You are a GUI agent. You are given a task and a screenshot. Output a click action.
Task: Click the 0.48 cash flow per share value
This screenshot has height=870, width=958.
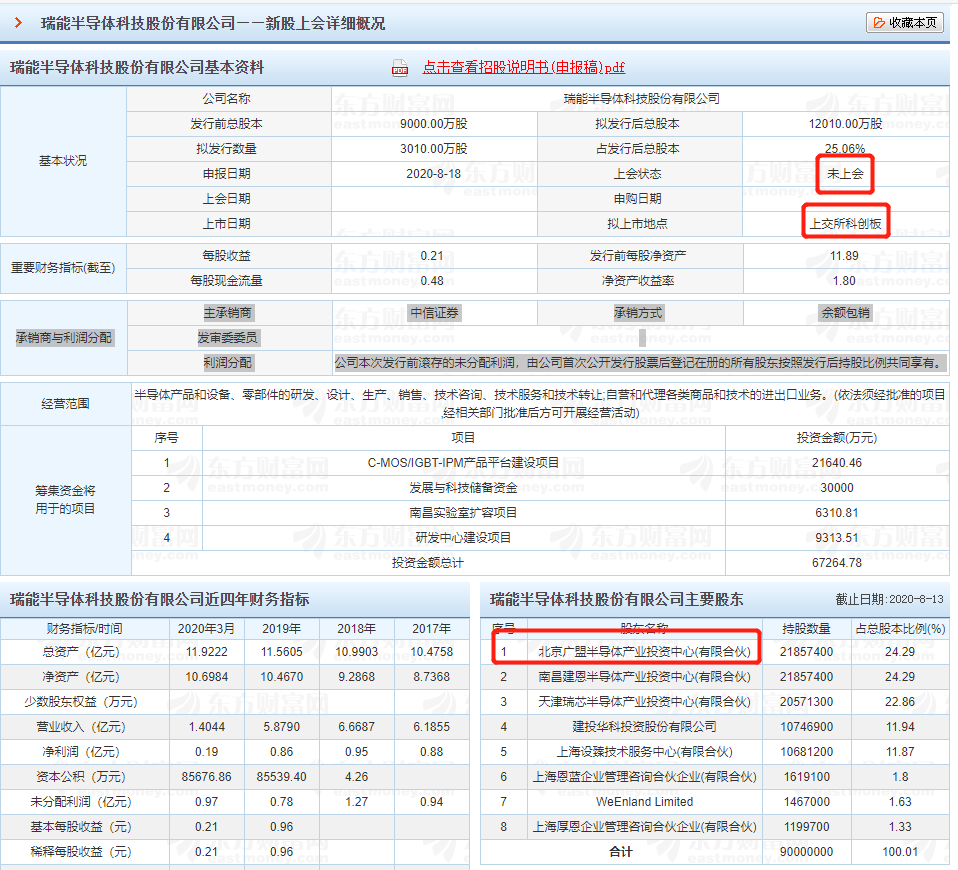[432, 280]
